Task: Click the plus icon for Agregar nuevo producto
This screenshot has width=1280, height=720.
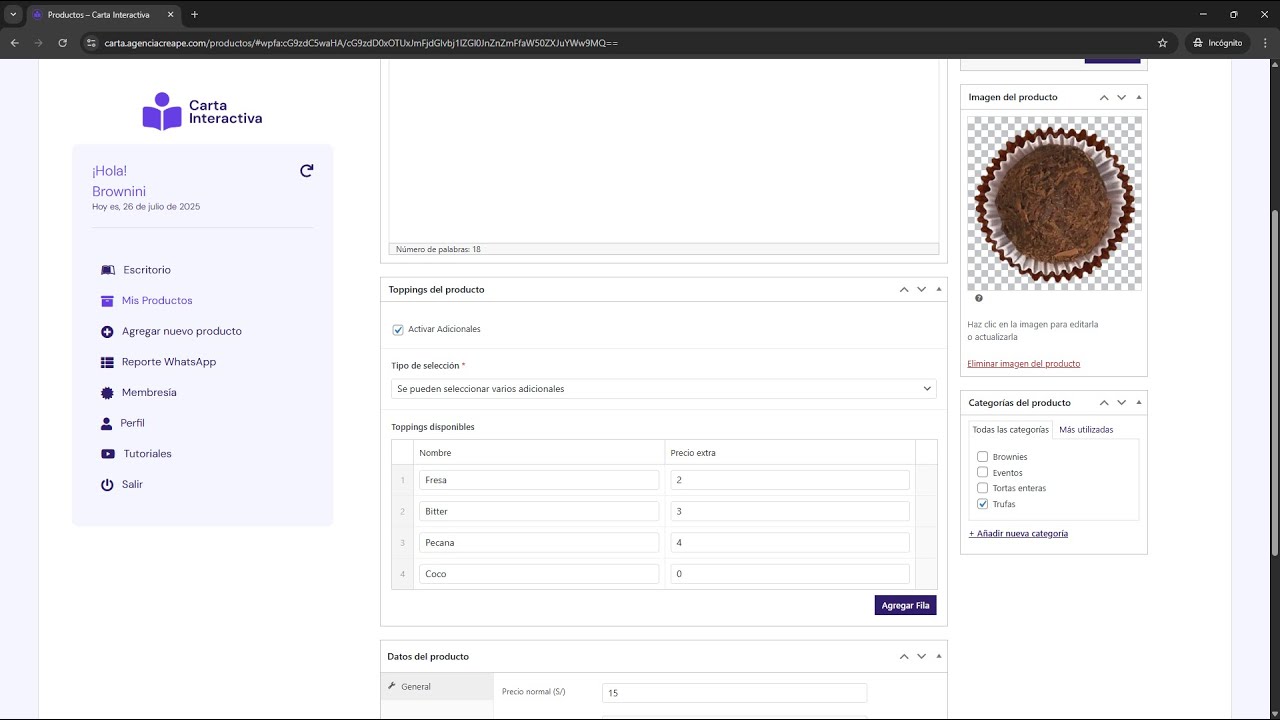Action: [x=107, y=331]
